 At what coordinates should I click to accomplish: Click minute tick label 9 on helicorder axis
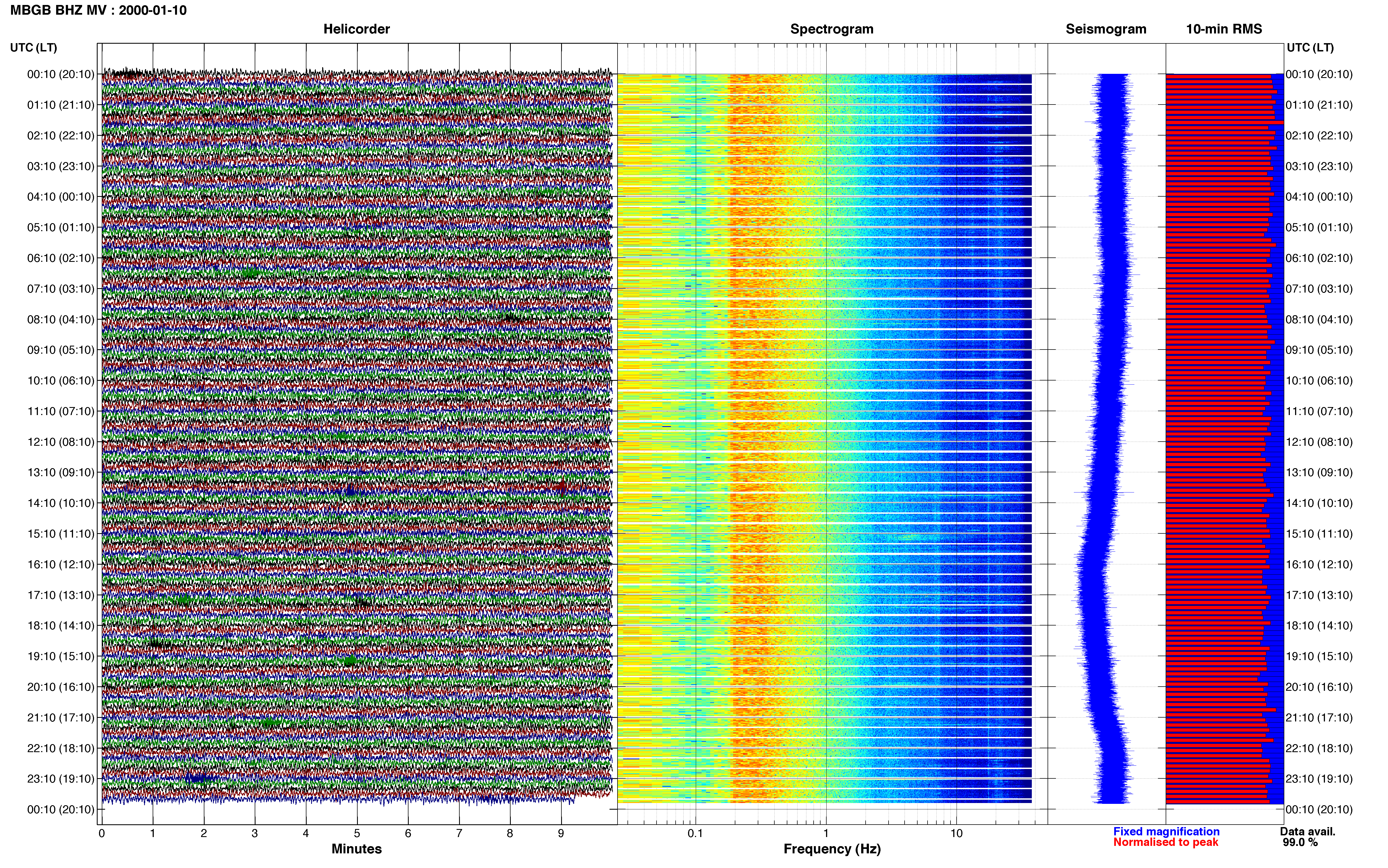[561, 833]
